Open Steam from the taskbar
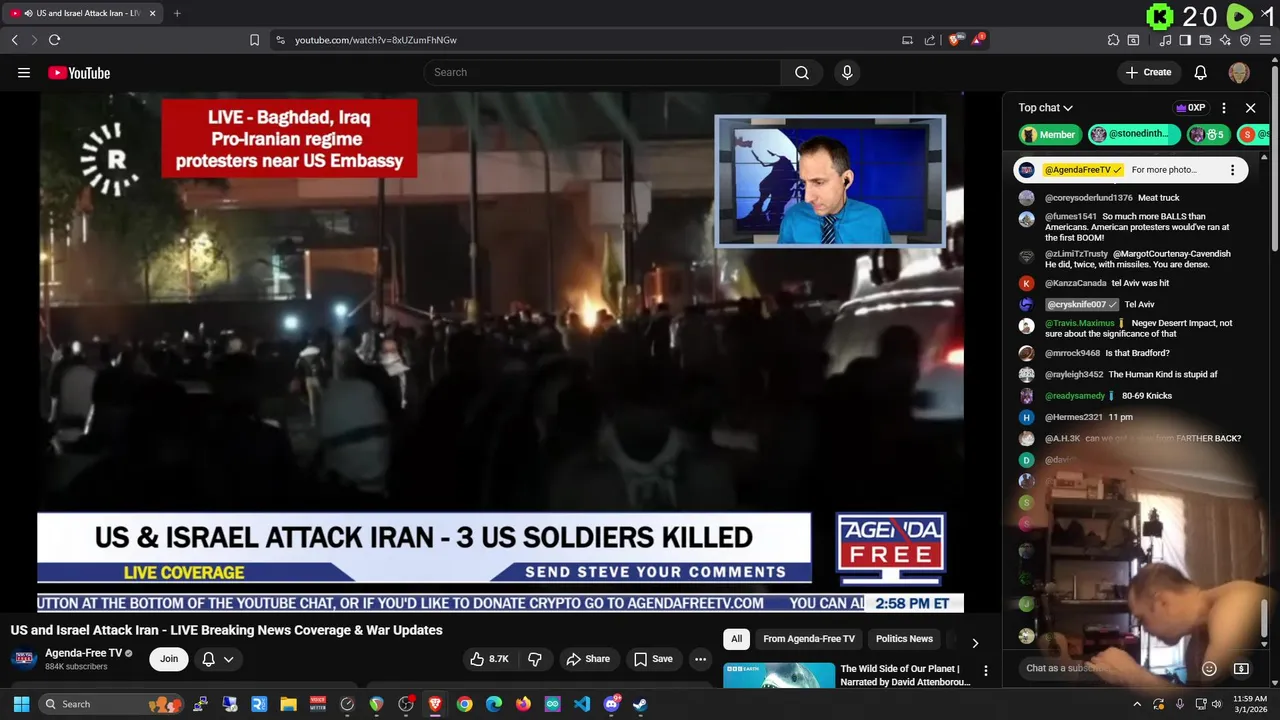 pyautogui.click(x=640, y=704)
